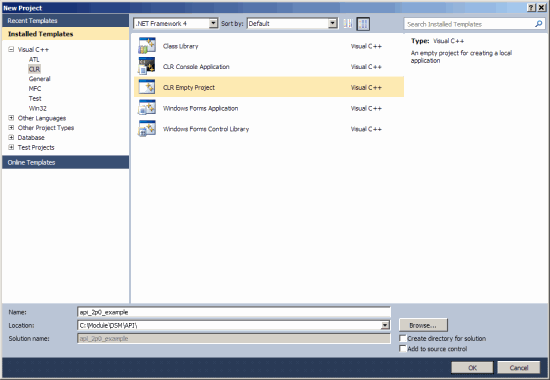Check Add to source control
Screen dimensions: 550x380
pyautogui.click(x=403, y=348)
